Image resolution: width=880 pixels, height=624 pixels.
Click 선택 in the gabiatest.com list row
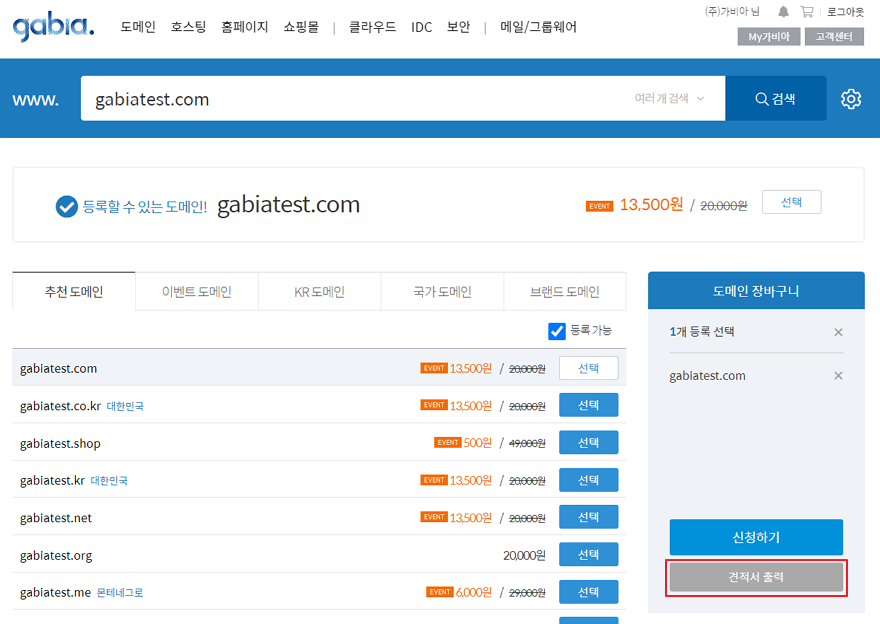(588, 368)
